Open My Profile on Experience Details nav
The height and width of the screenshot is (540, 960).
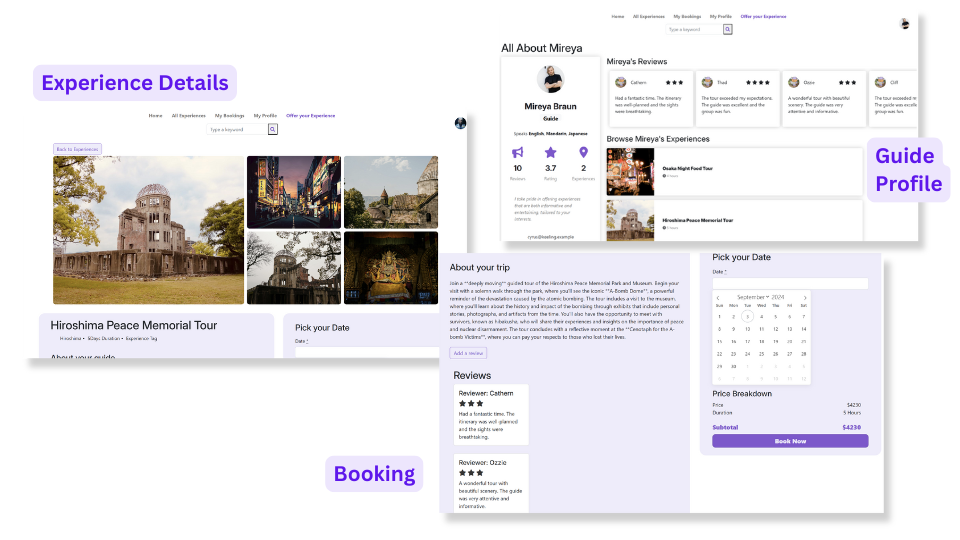click(x=265, y=115)
